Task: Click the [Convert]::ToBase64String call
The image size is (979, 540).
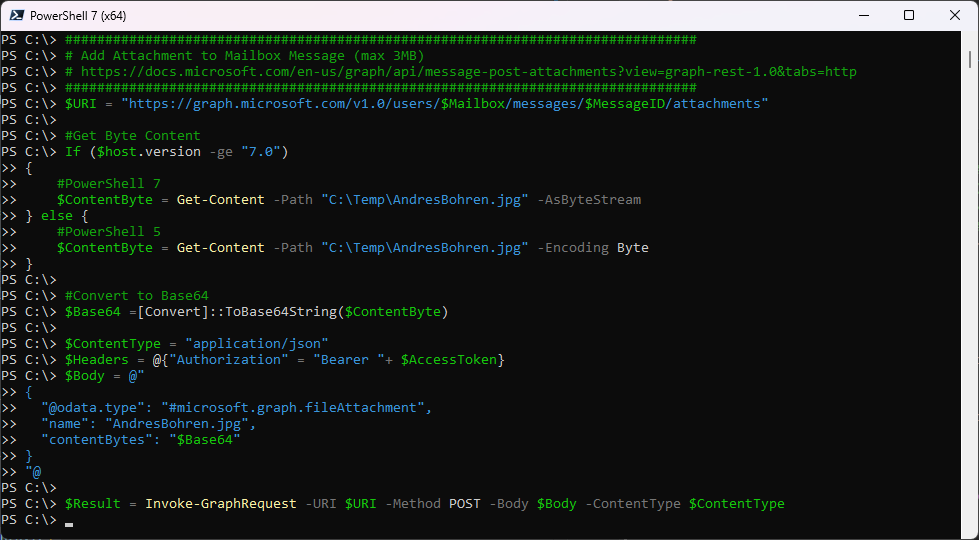Action: click(293, 312)
